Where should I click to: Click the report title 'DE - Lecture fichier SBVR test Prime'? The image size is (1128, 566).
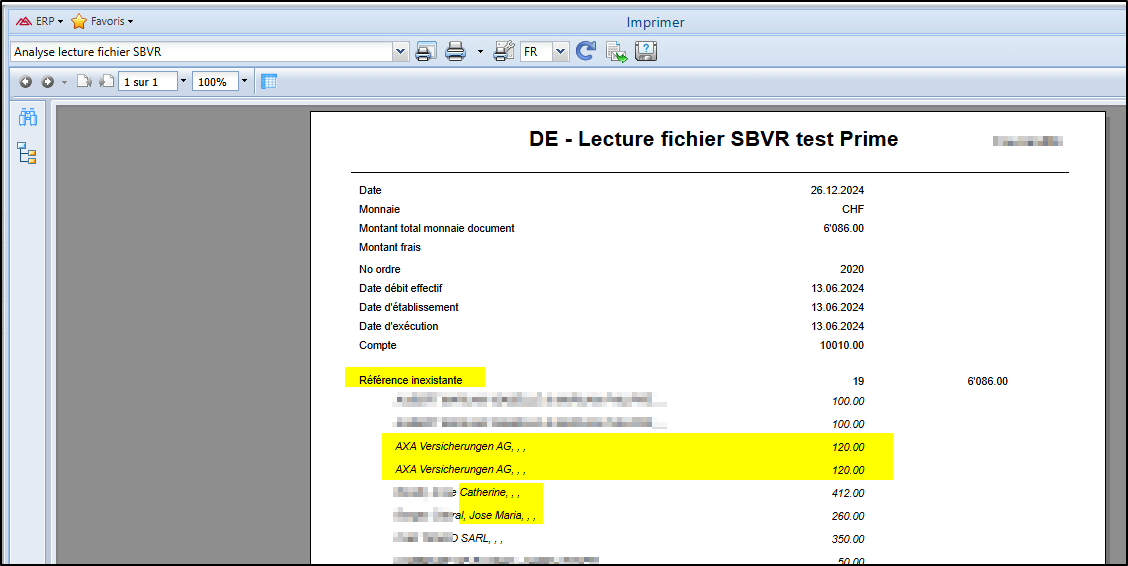(714, 139)
